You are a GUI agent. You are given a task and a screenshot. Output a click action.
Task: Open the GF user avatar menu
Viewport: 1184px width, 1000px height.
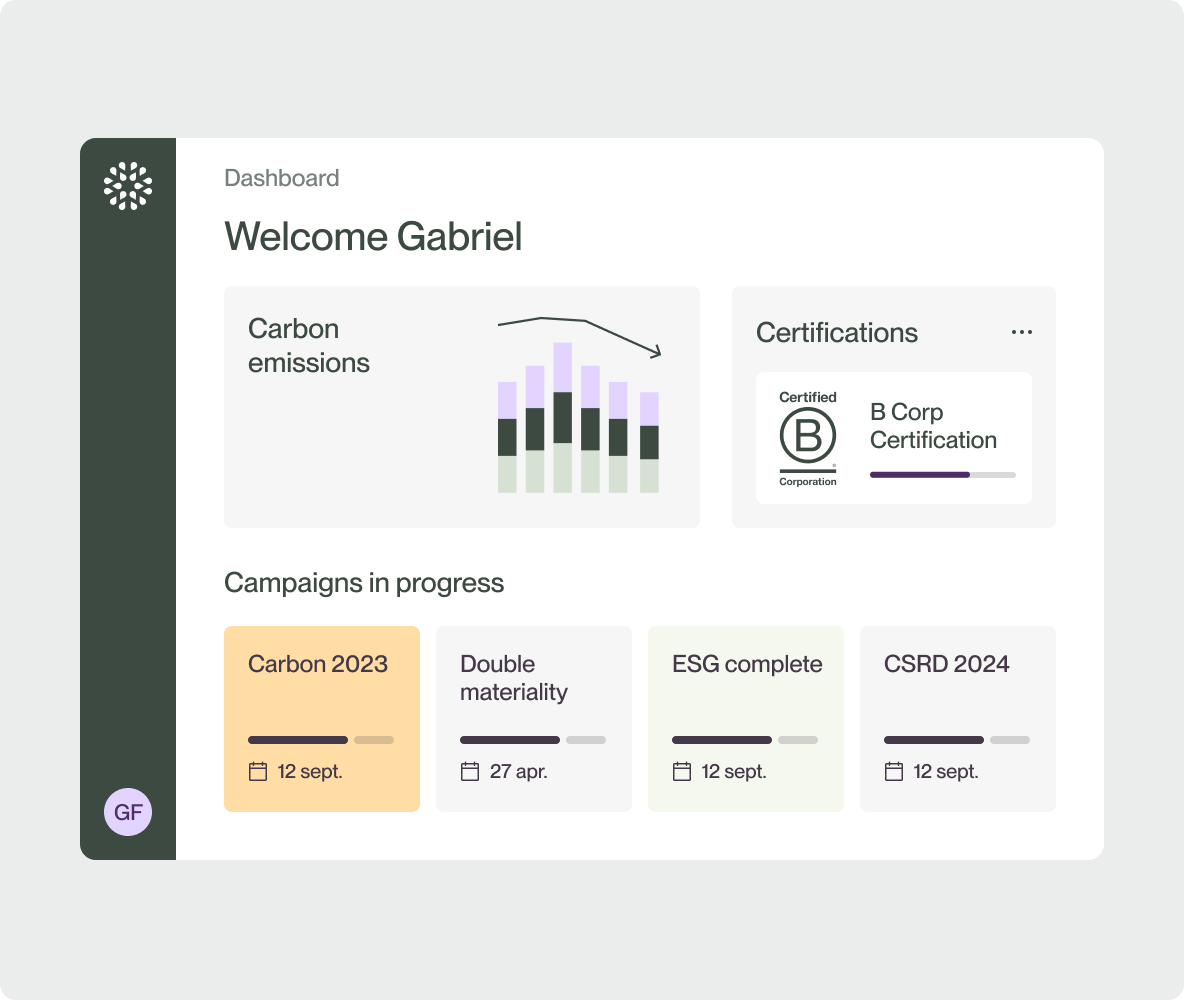coord(128,812)
